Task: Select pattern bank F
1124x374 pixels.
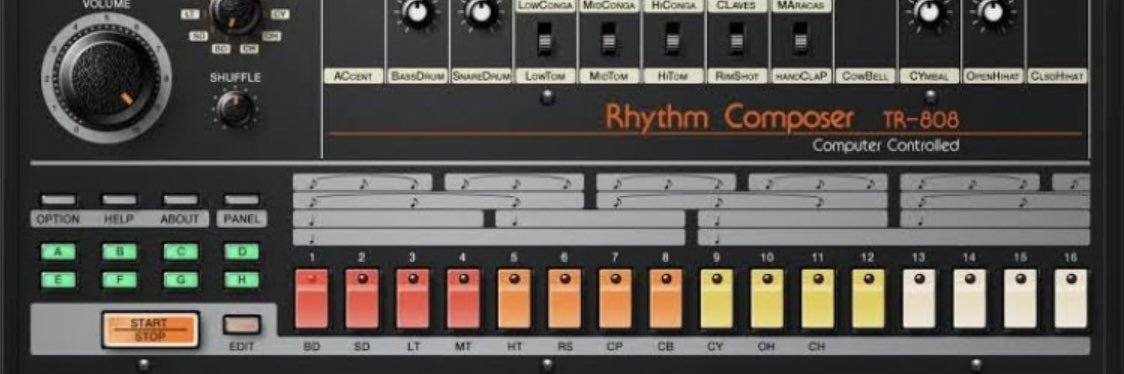Action: point(119,279)
